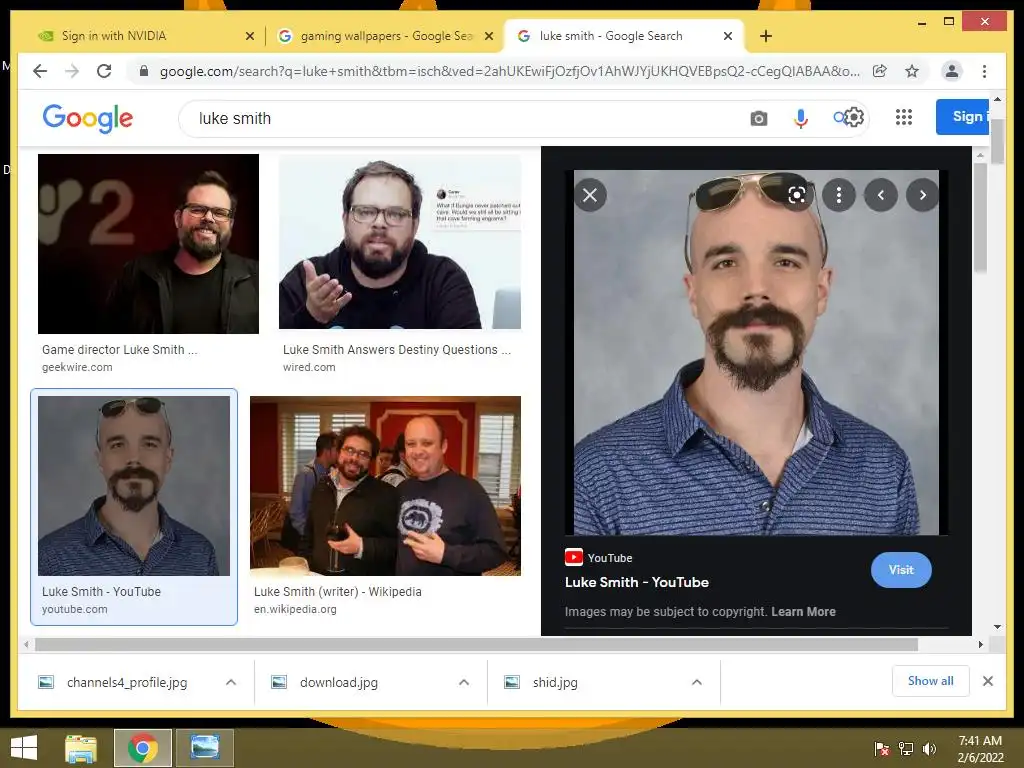Click the large preview image
Image resolution: width=1024 pixels, height=768 pixels.
click(x=756, y=353)
